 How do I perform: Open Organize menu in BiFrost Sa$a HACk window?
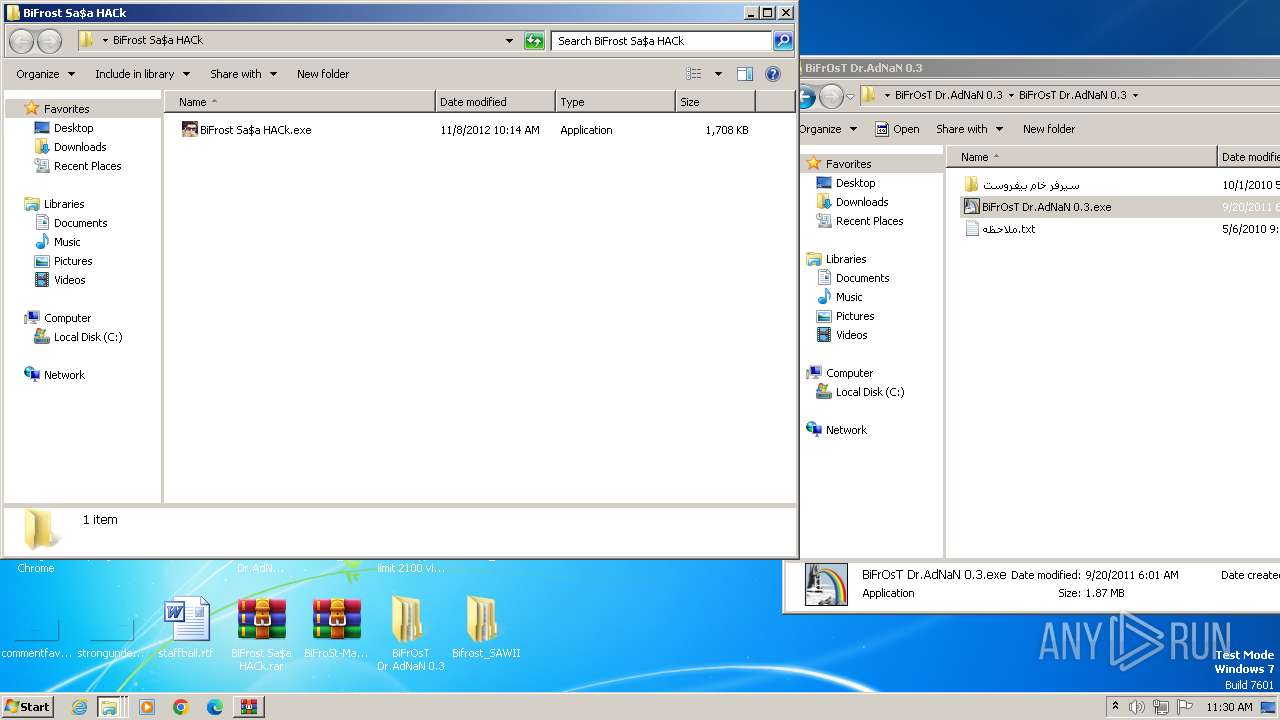(x=45, y=74)
